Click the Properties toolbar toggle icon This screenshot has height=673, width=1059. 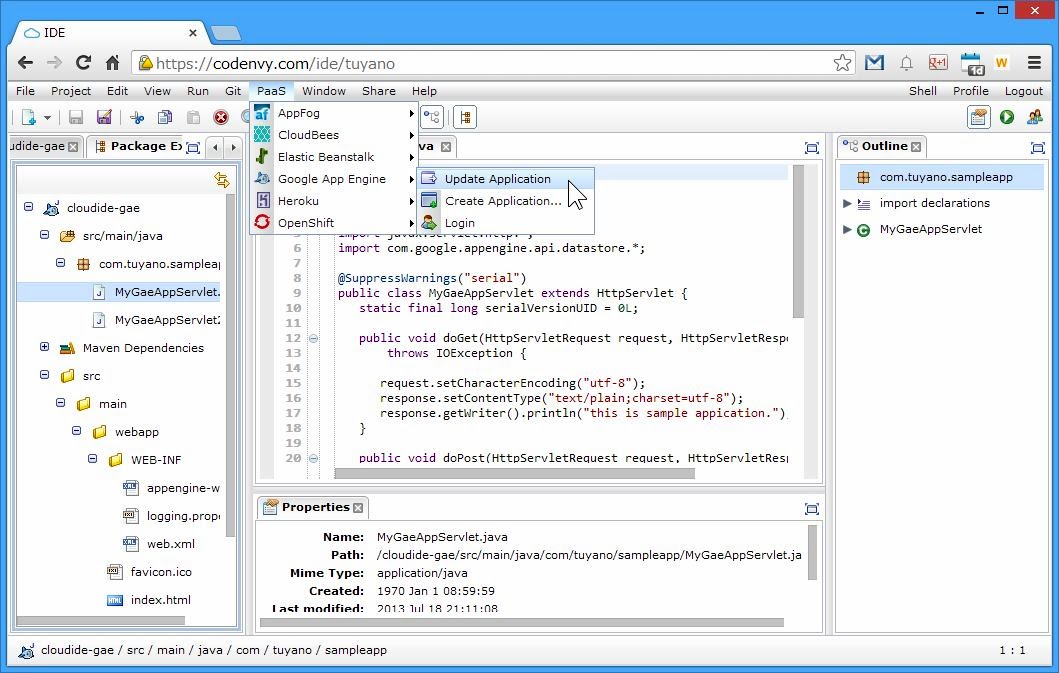tap(978, 117)
